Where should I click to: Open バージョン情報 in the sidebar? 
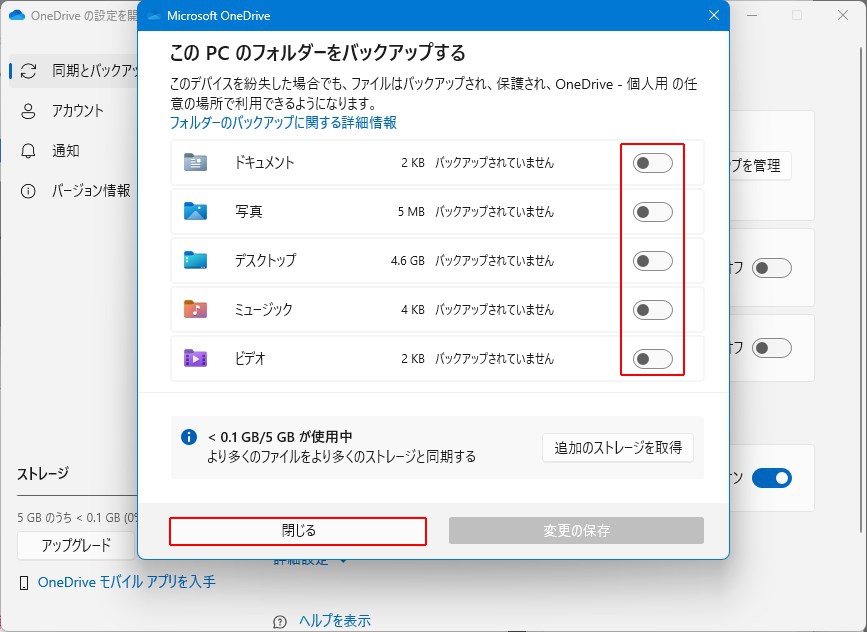point(90,191)
